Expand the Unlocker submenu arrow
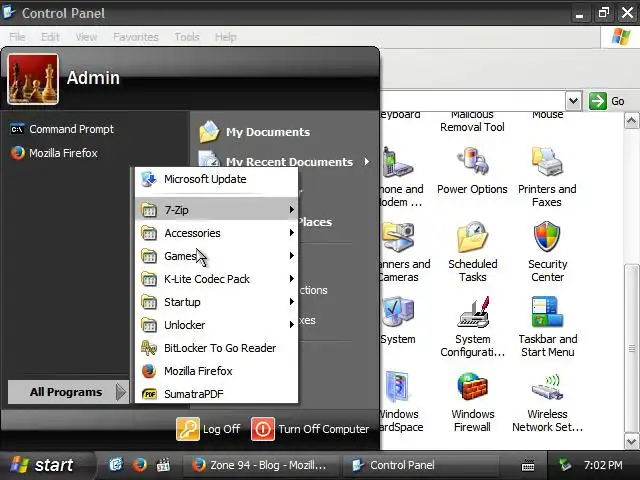 click(x=291, y=325)
